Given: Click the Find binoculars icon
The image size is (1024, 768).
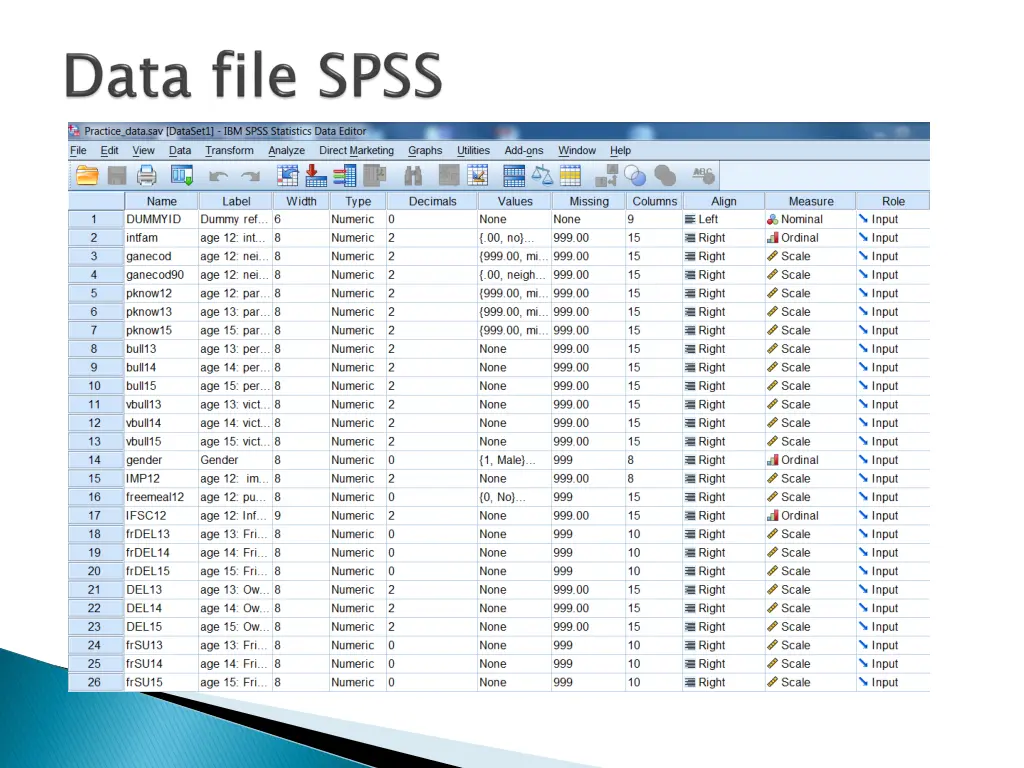Looking at the screenshot, I should [x=413, y=176].
